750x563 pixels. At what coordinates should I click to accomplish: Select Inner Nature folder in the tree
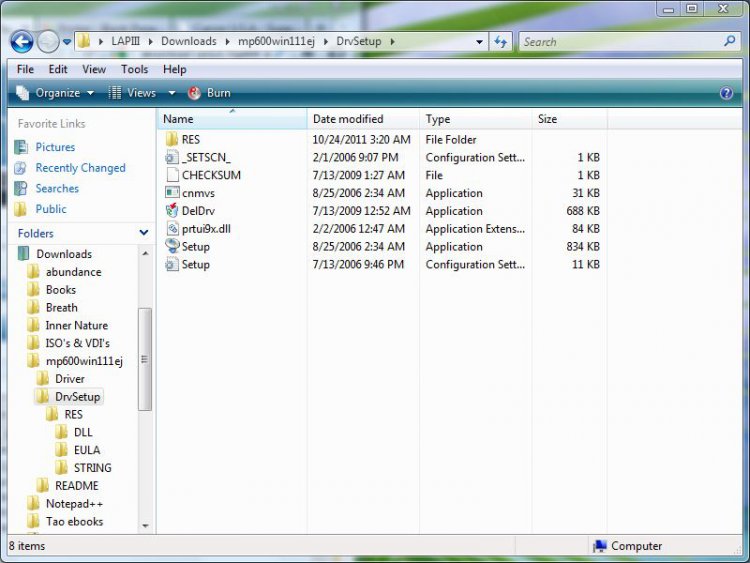(77, 325)
